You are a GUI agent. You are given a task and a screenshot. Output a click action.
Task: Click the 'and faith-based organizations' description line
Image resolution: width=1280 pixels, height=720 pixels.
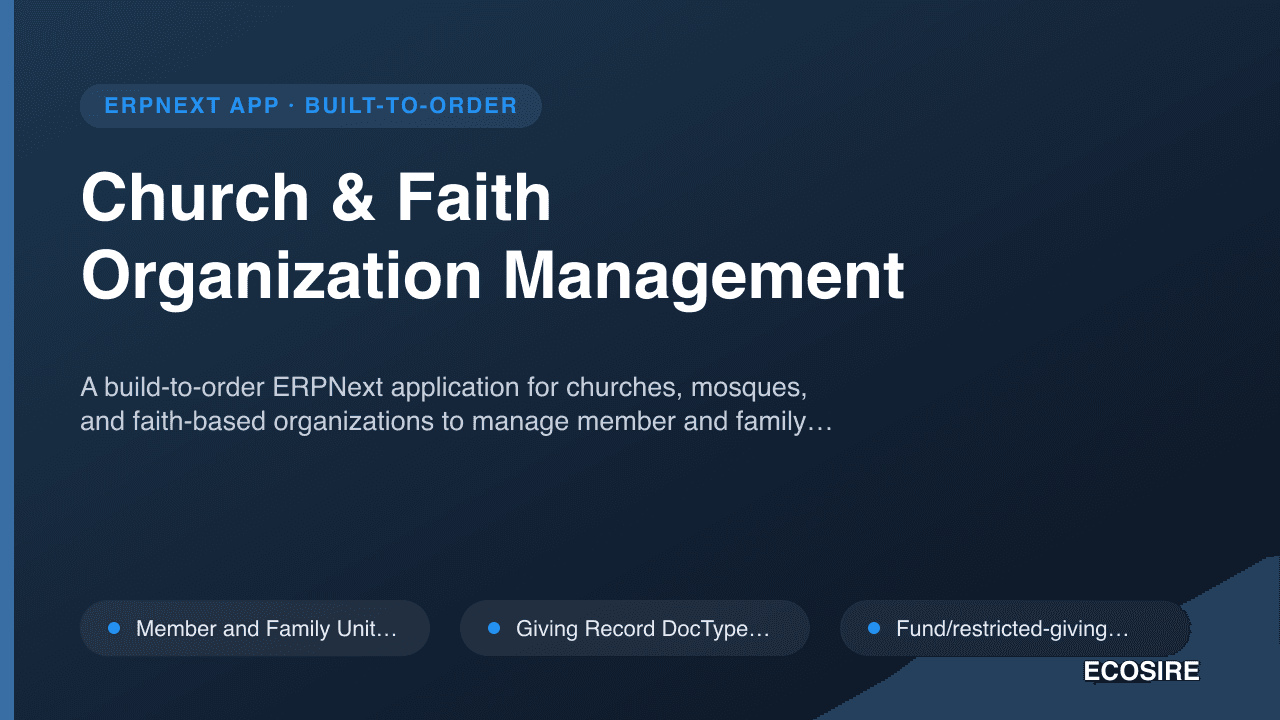456,422
